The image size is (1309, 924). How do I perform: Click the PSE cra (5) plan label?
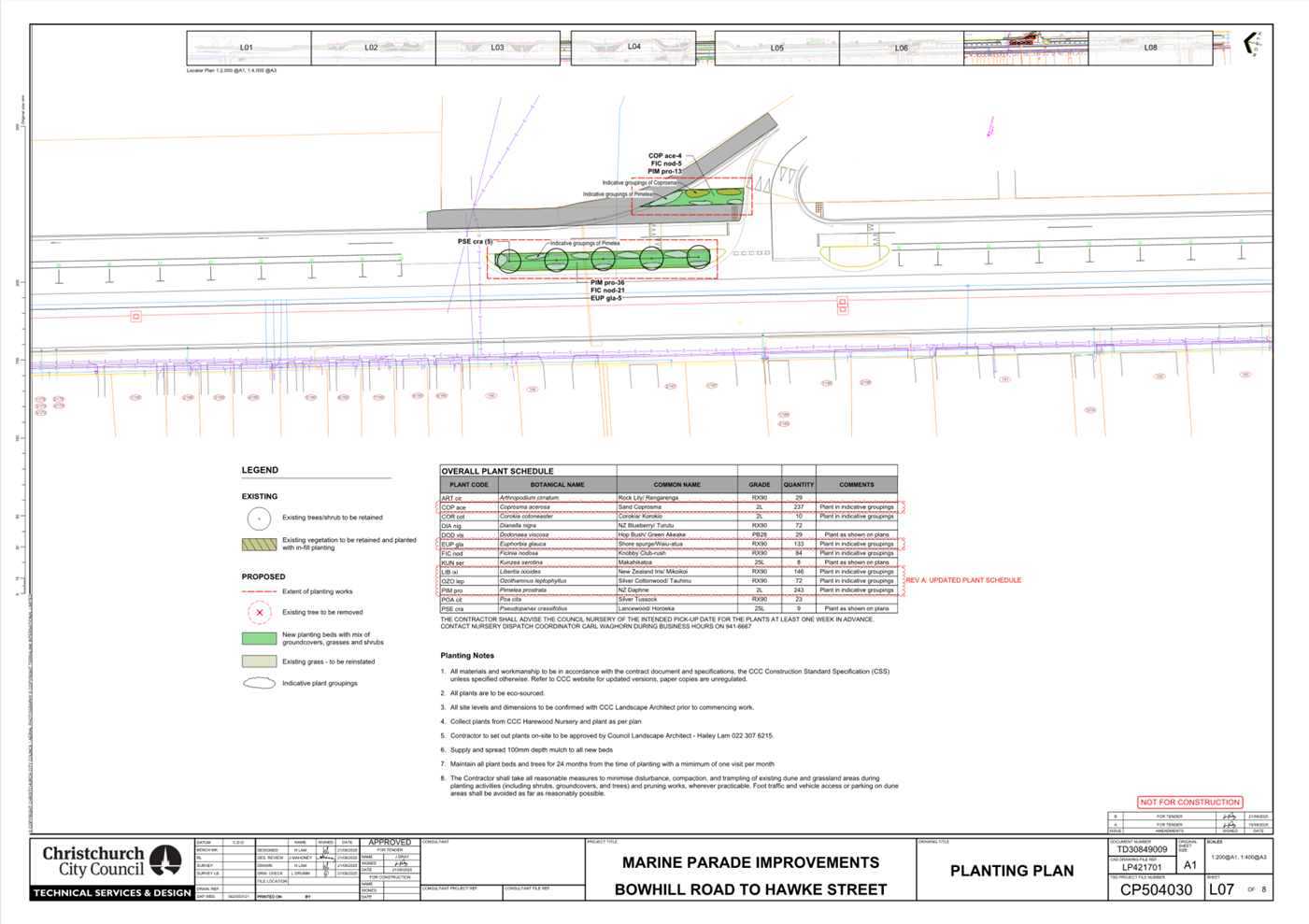[475, 242]
